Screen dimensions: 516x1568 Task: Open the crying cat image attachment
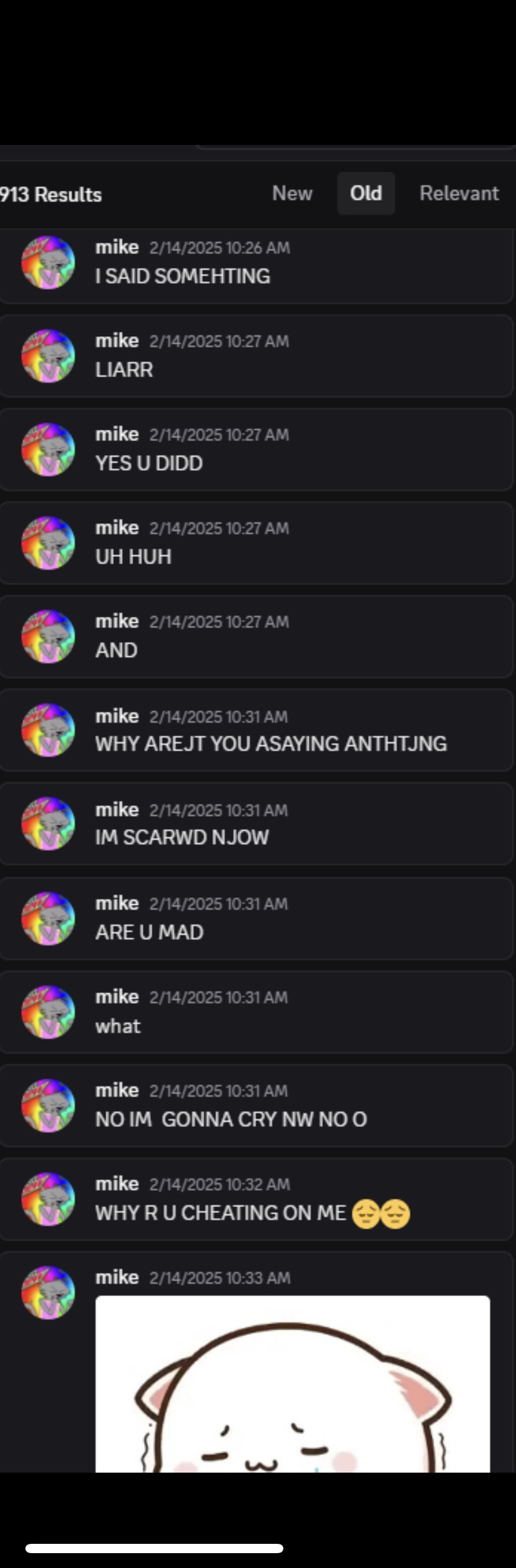pyautogui.click(x=293, y=1385)
